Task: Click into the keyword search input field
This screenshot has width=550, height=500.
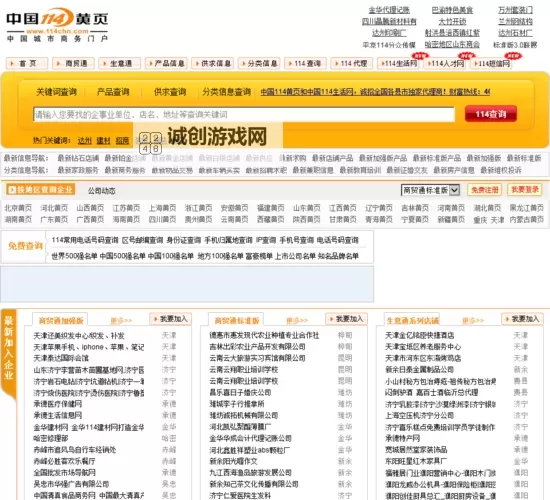Action: point(244,114)
